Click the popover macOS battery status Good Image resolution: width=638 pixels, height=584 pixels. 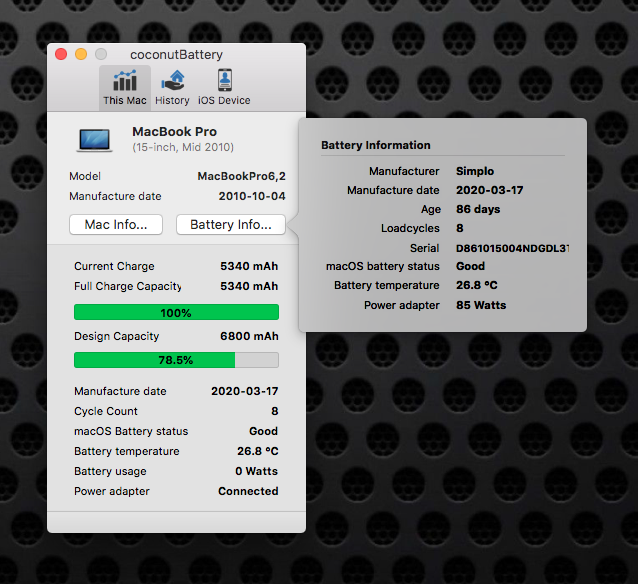click(x=470, y=266)
